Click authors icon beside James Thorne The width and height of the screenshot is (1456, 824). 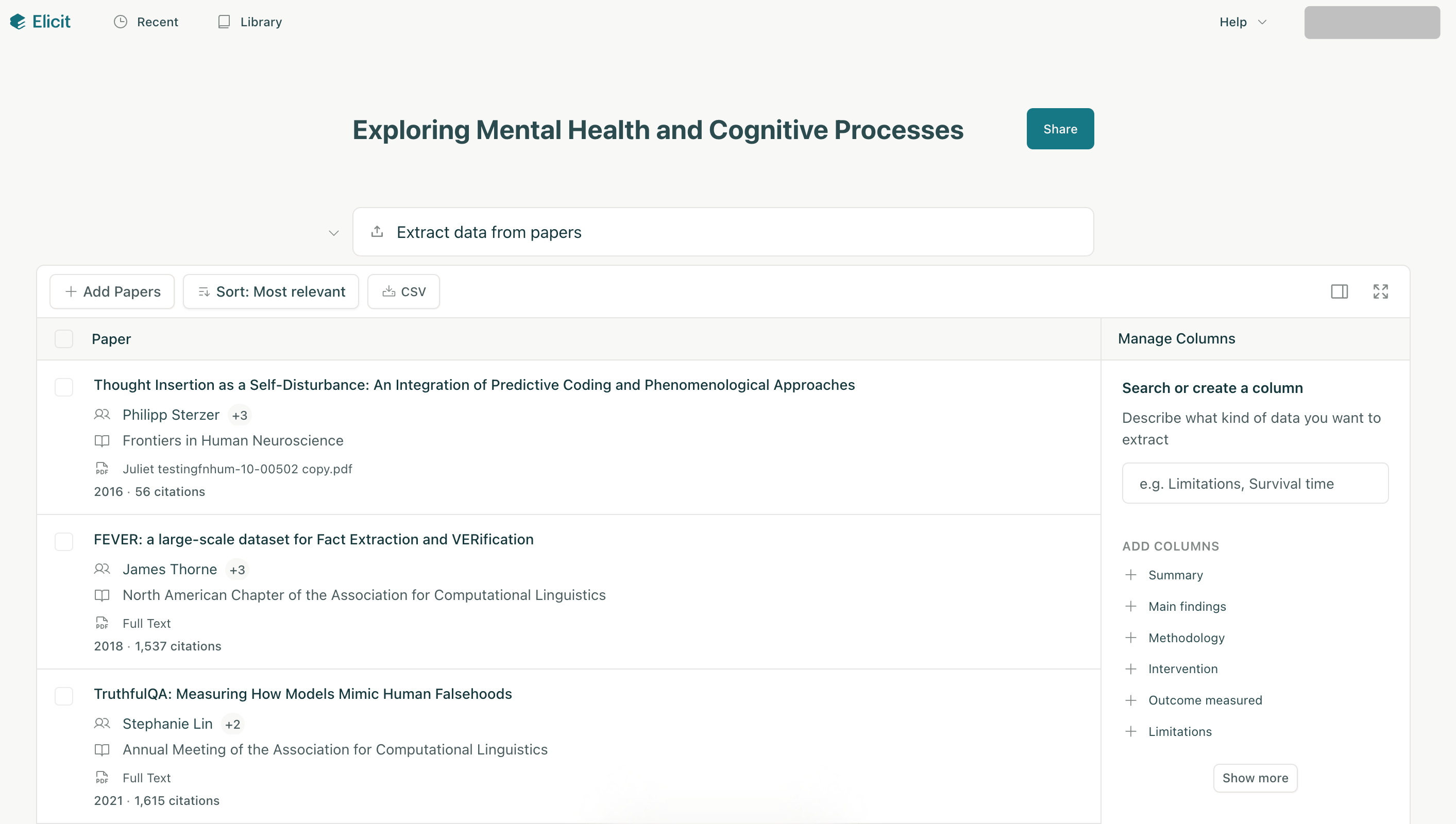point(102,569)
